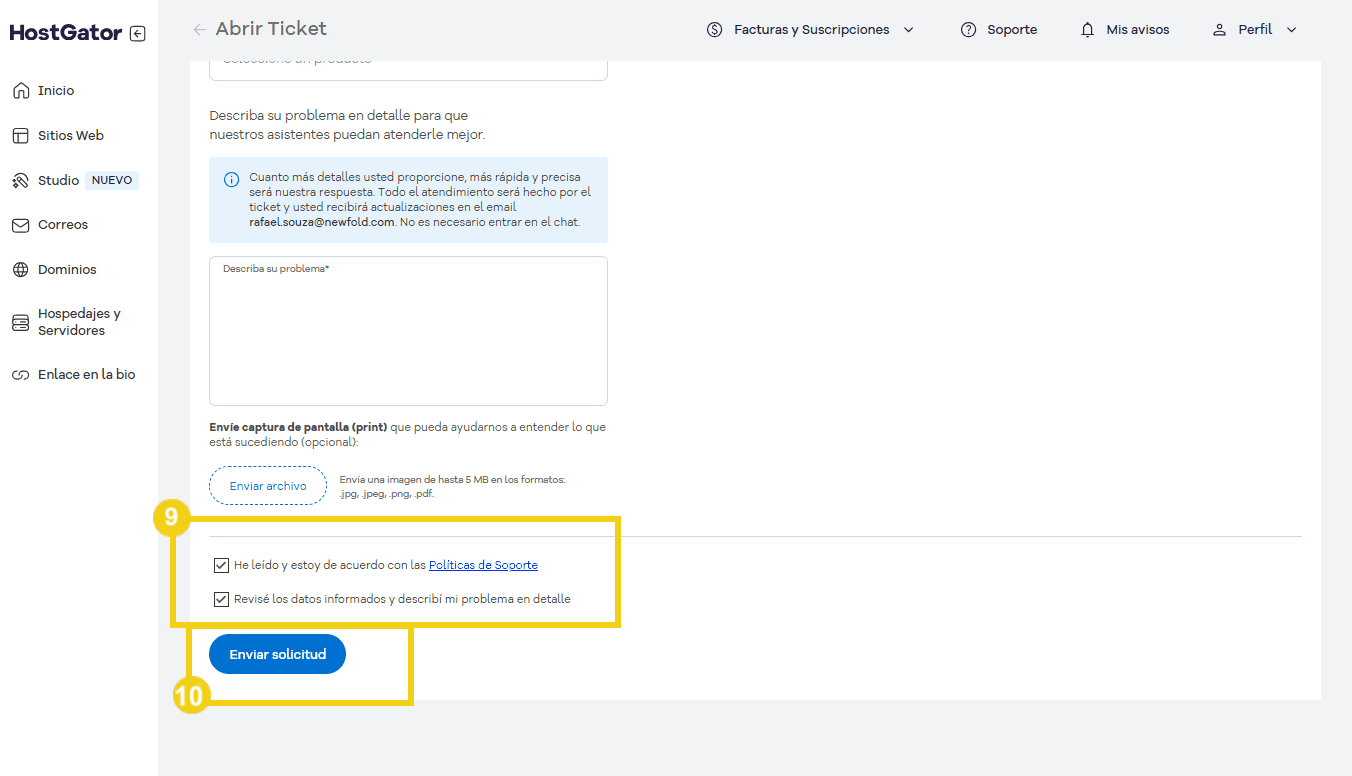
Task: Open the Dominios menu in the sidebar
Action: tap(67, 270)
